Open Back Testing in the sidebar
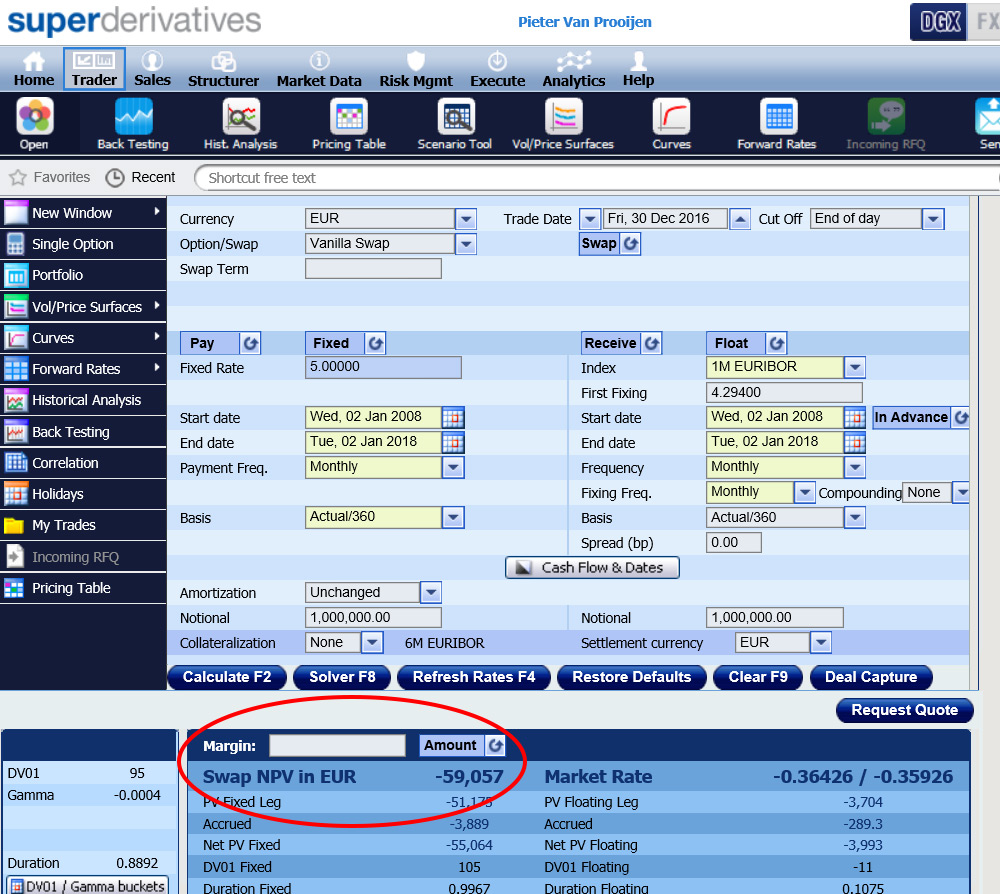This screenshot has height=894, width=1000. [83, 432]
